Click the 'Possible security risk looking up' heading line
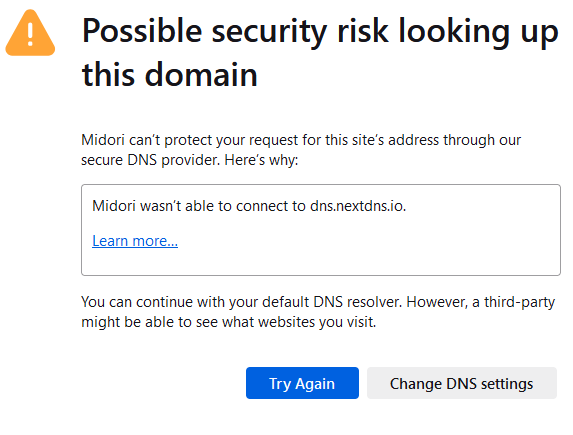The height and width of the screenshot is (435, 573). pos(320,32)
